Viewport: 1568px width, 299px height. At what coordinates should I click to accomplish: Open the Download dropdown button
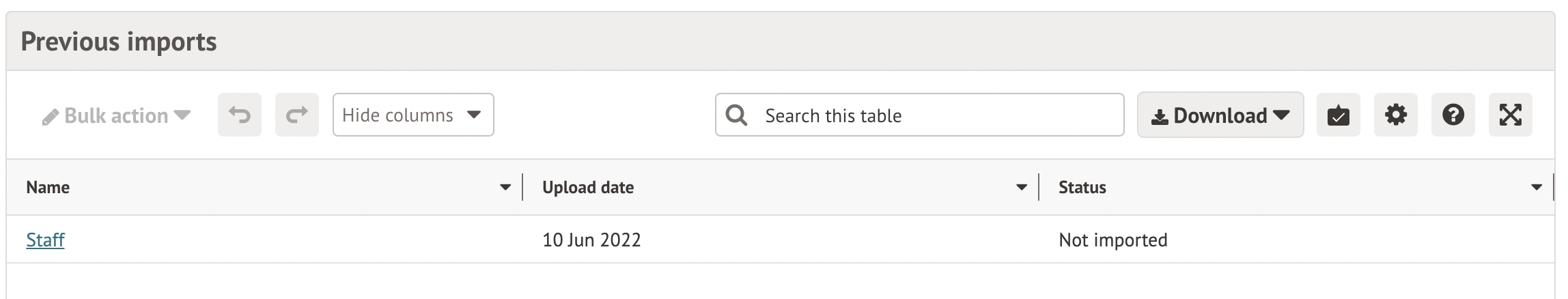click(x=1220, y=115)
